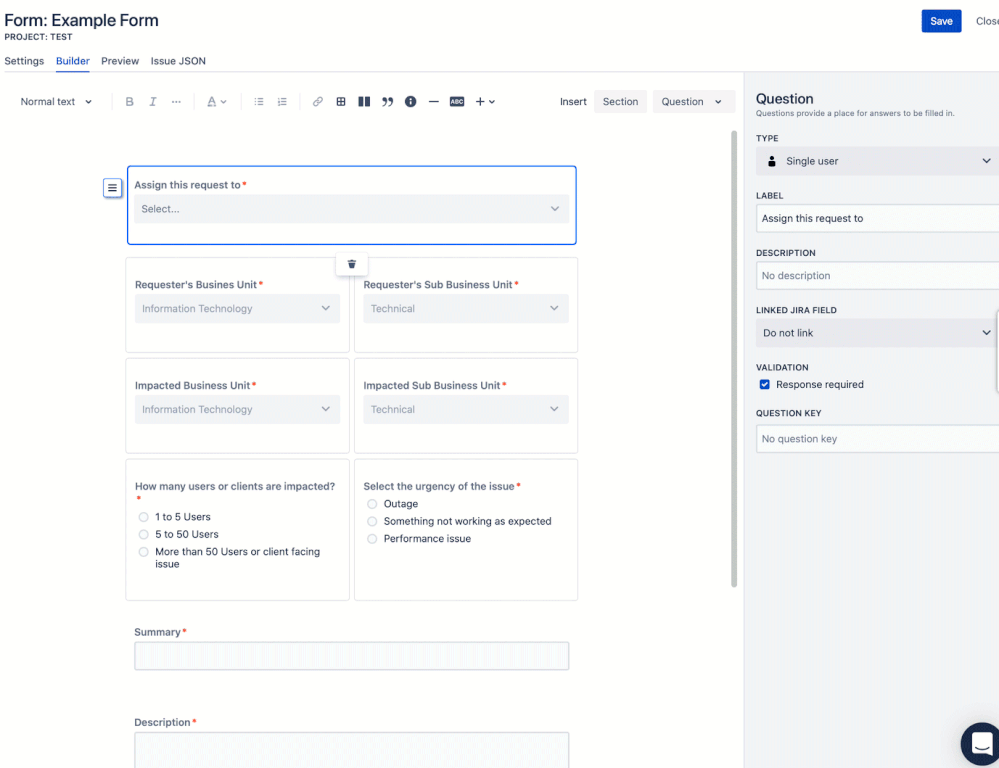This screenshot has height=768, width=999.
Task: Open the drag handle of the selected question
Action: coord(112,187)
